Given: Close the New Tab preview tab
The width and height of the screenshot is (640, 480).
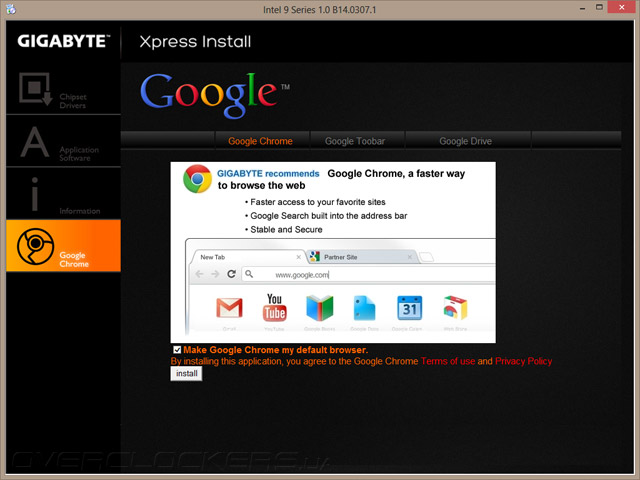Looking at the screenshot, I should (298, 257).
